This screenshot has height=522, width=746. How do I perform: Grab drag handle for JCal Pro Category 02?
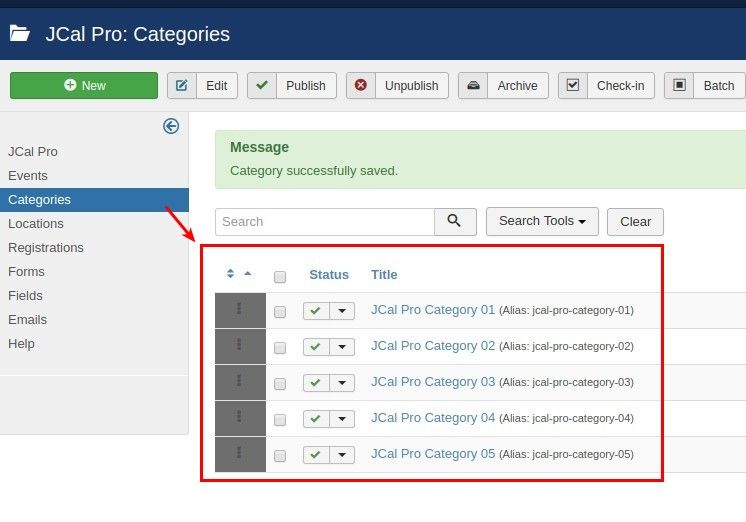coord(239,345)
